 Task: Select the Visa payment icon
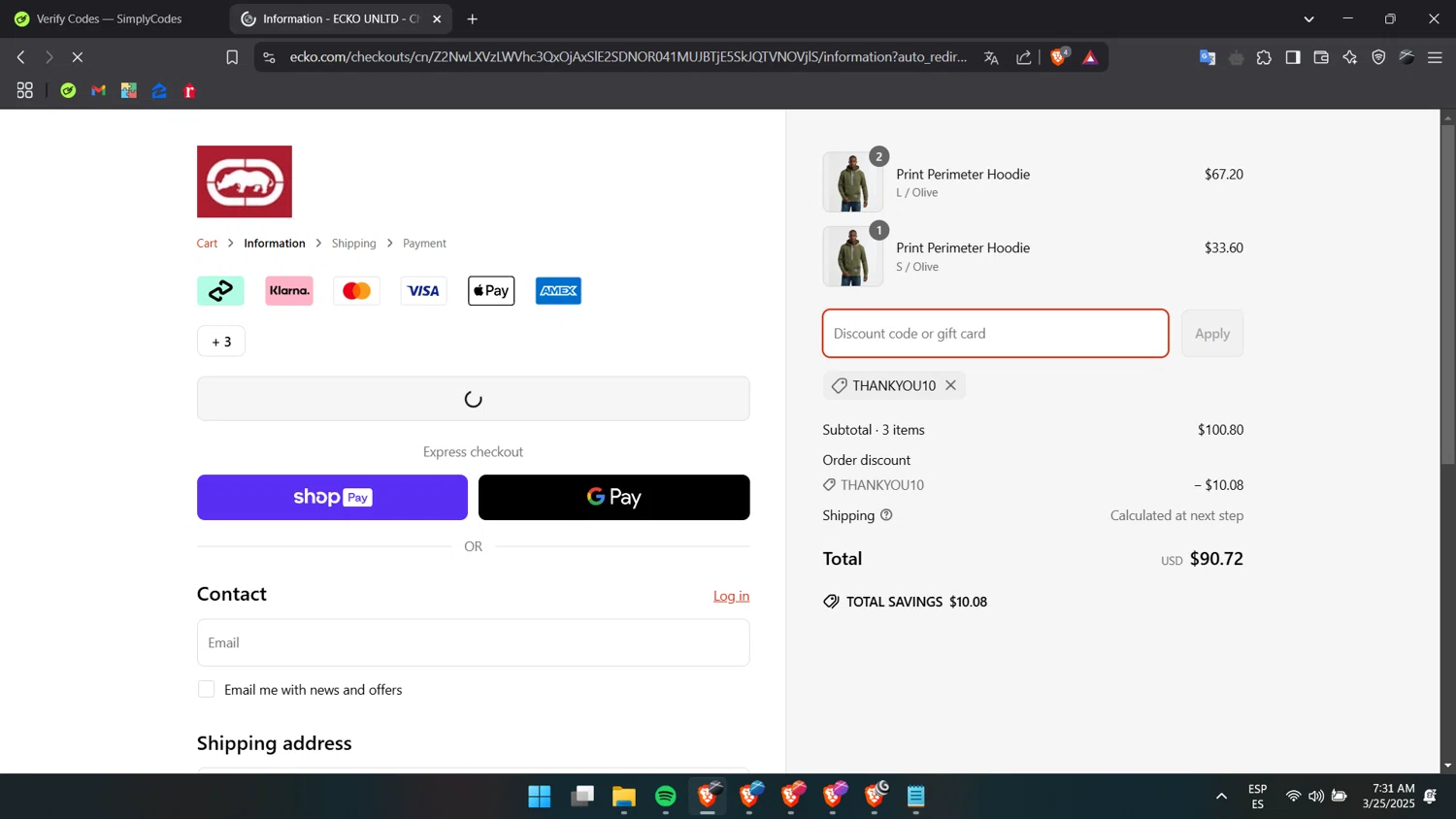(423, 290)
